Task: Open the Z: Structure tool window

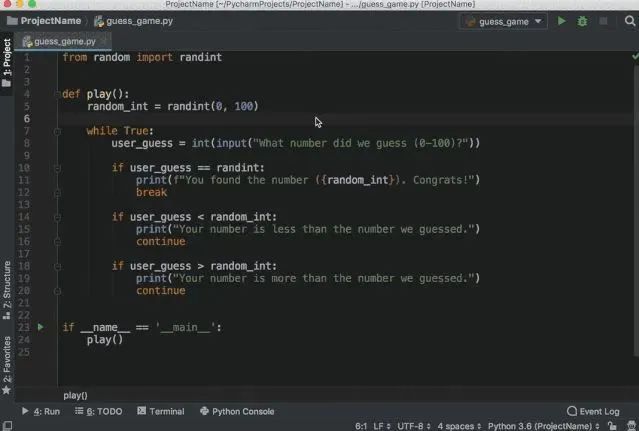Action: coord(7,290)
